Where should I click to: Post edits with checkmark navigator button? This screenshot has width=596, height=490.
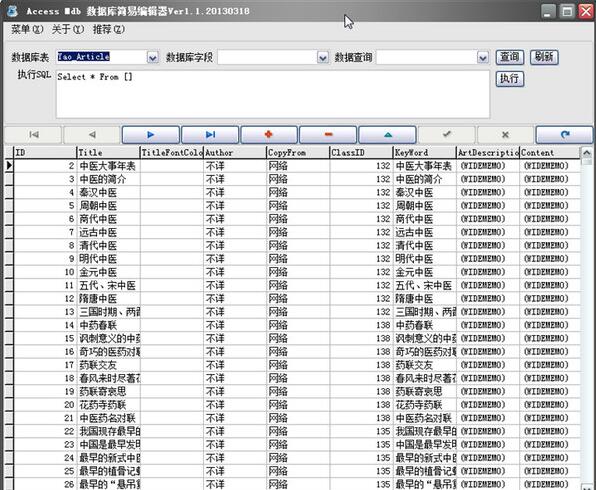click(x=447, y=135)
